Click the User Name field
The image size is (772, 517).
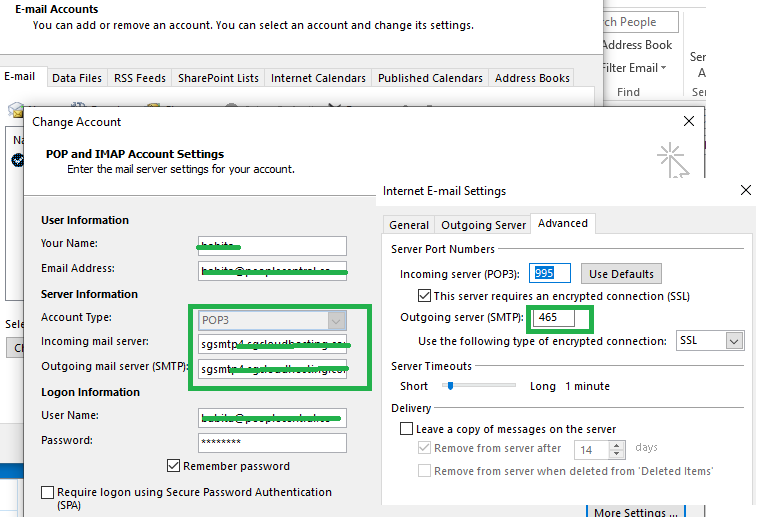(272, 418)
